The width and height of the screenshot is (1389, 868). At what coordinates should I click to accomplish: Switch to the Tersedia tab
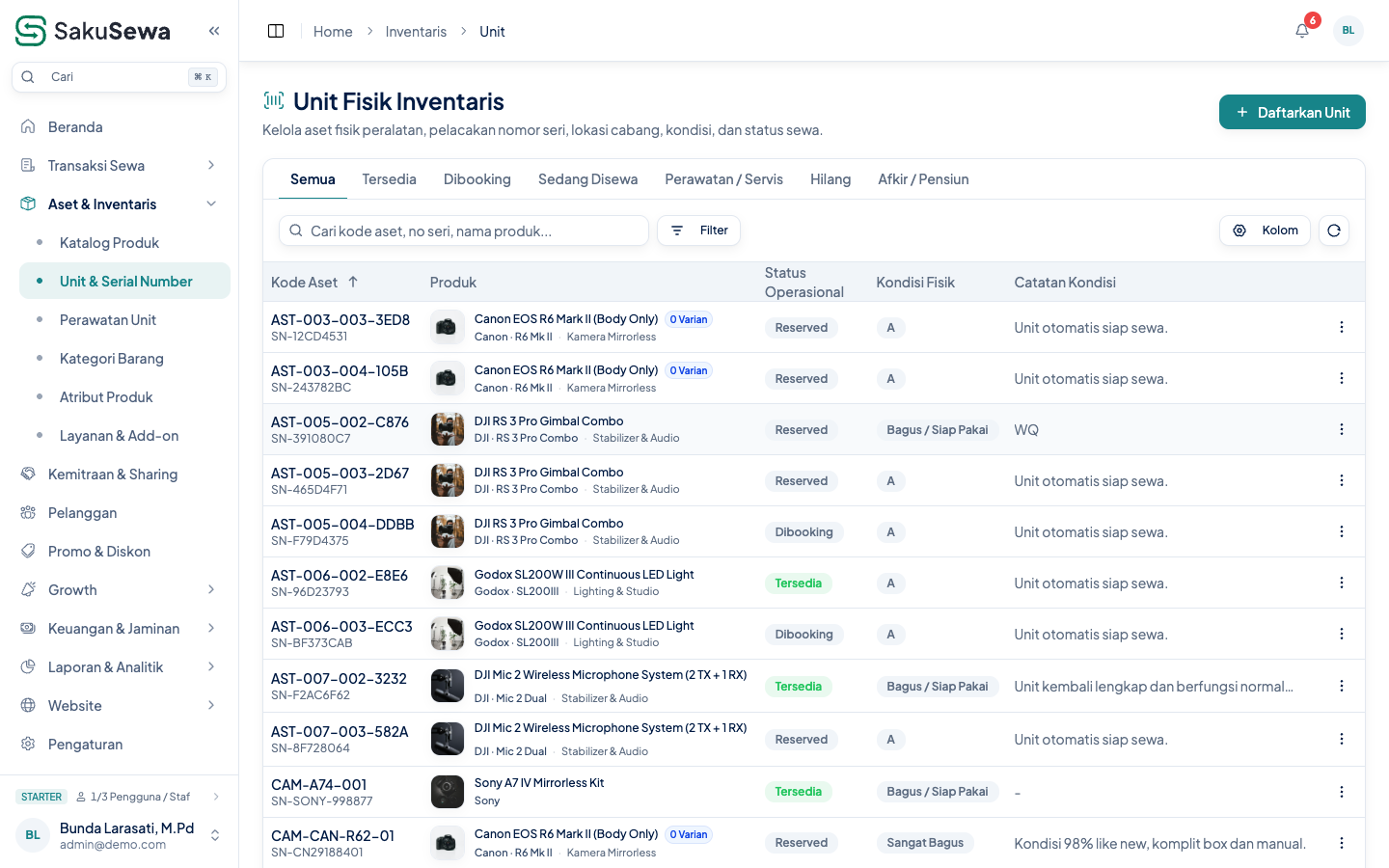click(x=390, y=179)
